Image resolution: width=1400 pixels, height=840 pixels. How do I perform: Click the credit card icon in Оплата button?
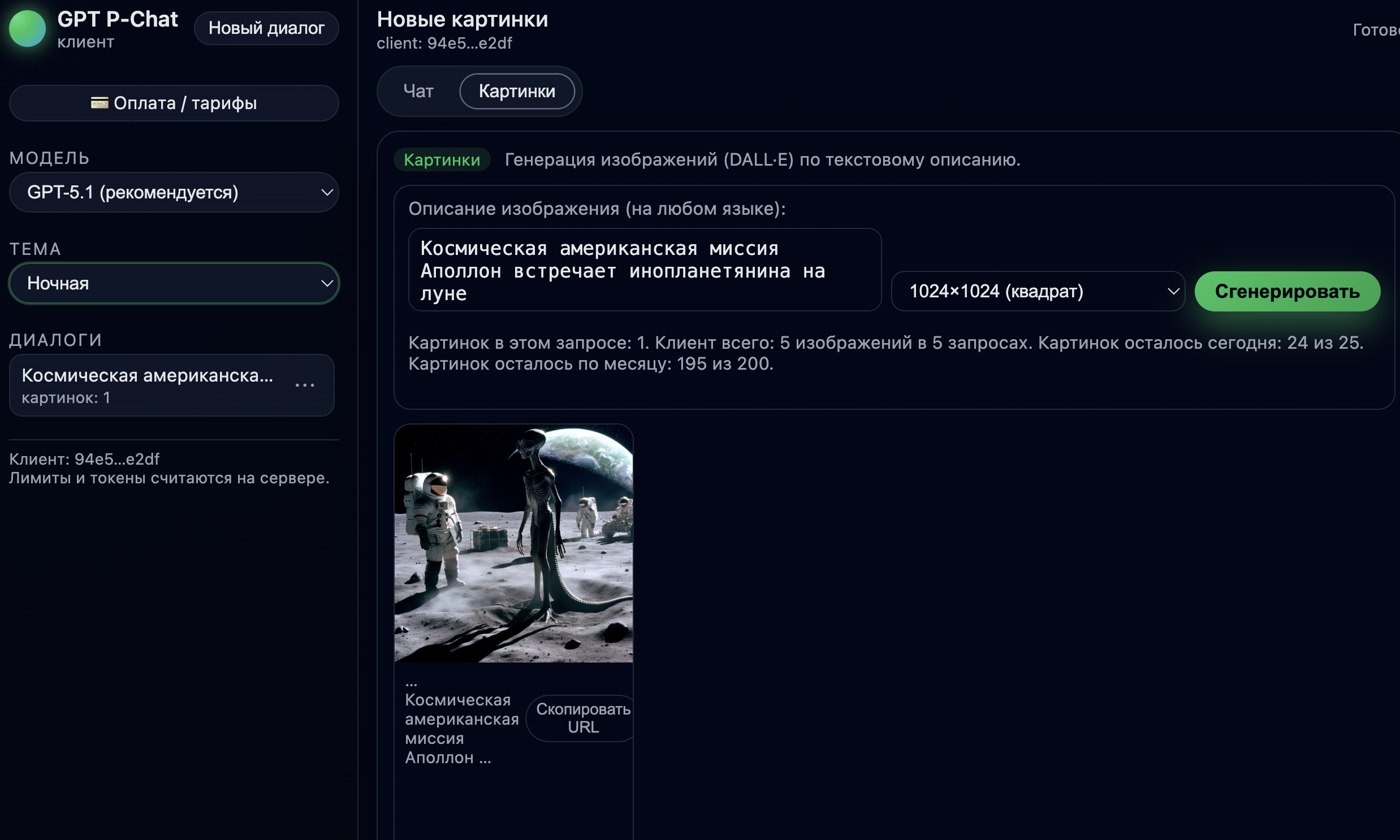99,103
